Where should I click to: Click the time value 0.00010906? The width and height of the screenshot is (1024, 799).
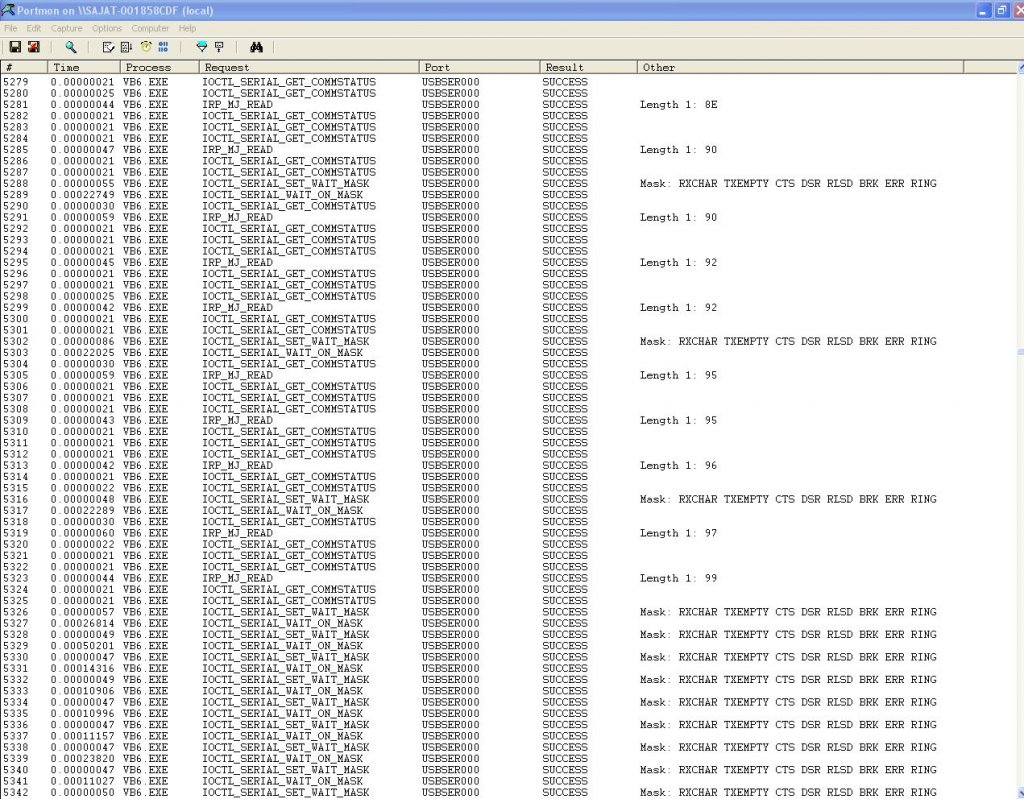tap(82, 691)
